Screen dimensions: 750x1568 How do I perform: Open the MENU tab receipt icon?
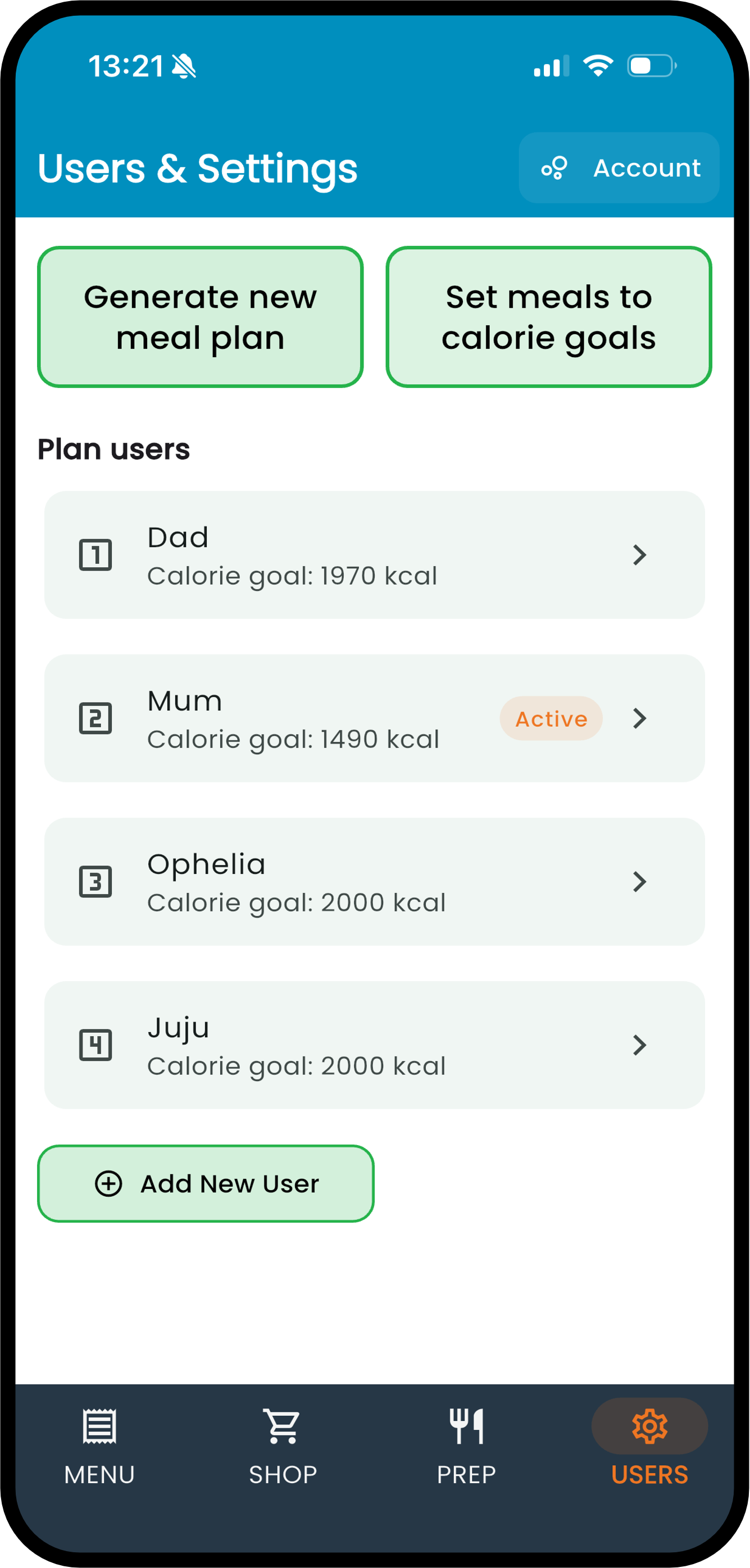99,1426
